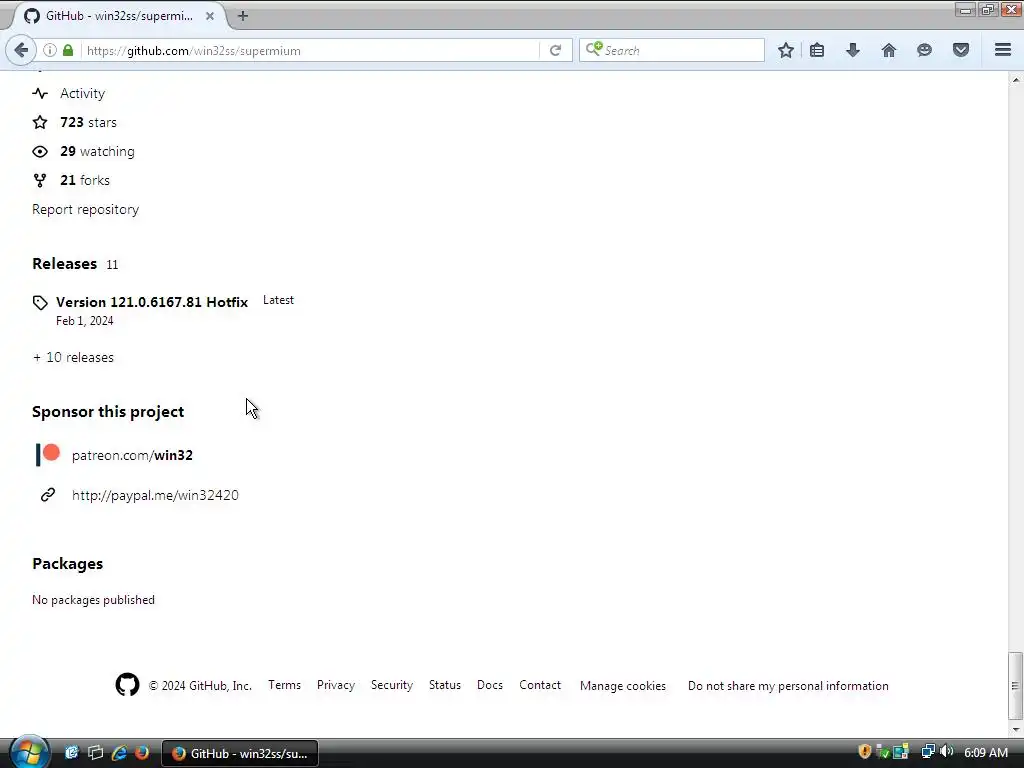Click the fork icon beside 21 forks
This screenshot has height=768, width=1024.
click(x=40, y=180)
